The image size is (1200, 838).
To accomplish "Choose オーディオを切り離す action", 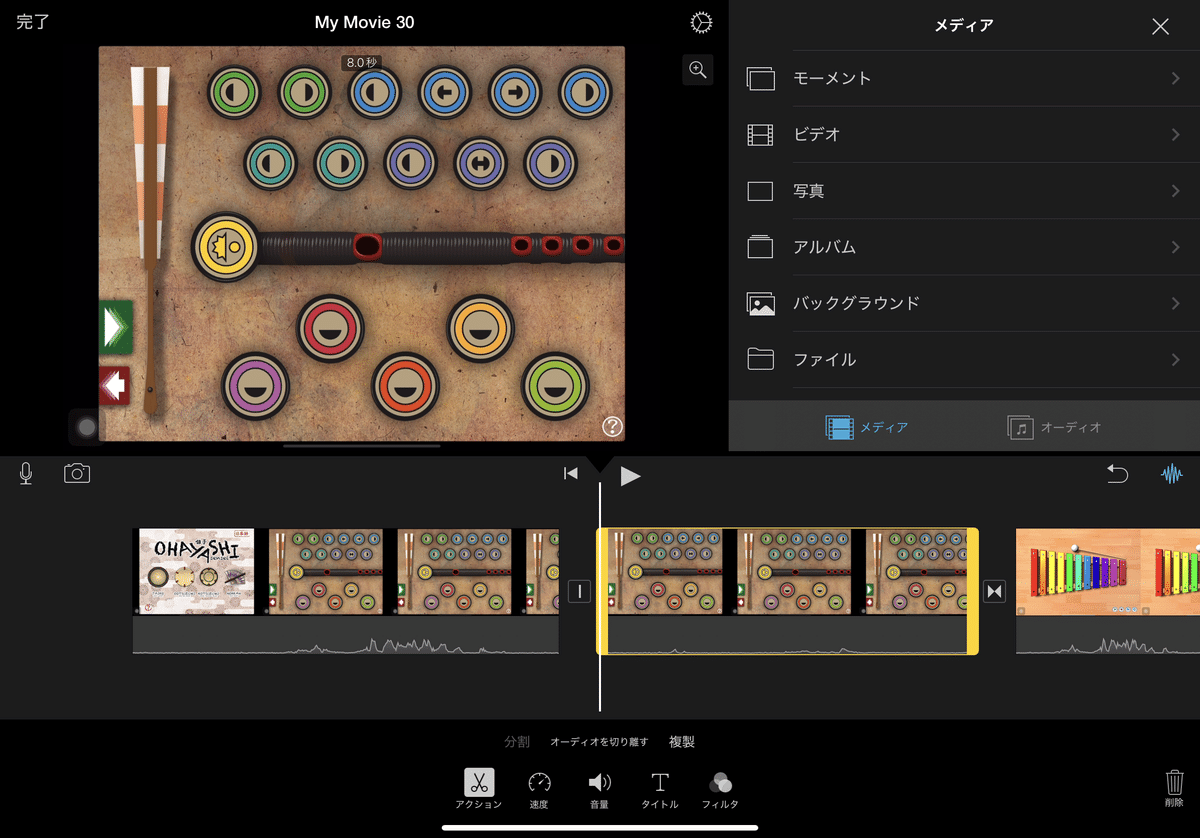I will 599,742.
